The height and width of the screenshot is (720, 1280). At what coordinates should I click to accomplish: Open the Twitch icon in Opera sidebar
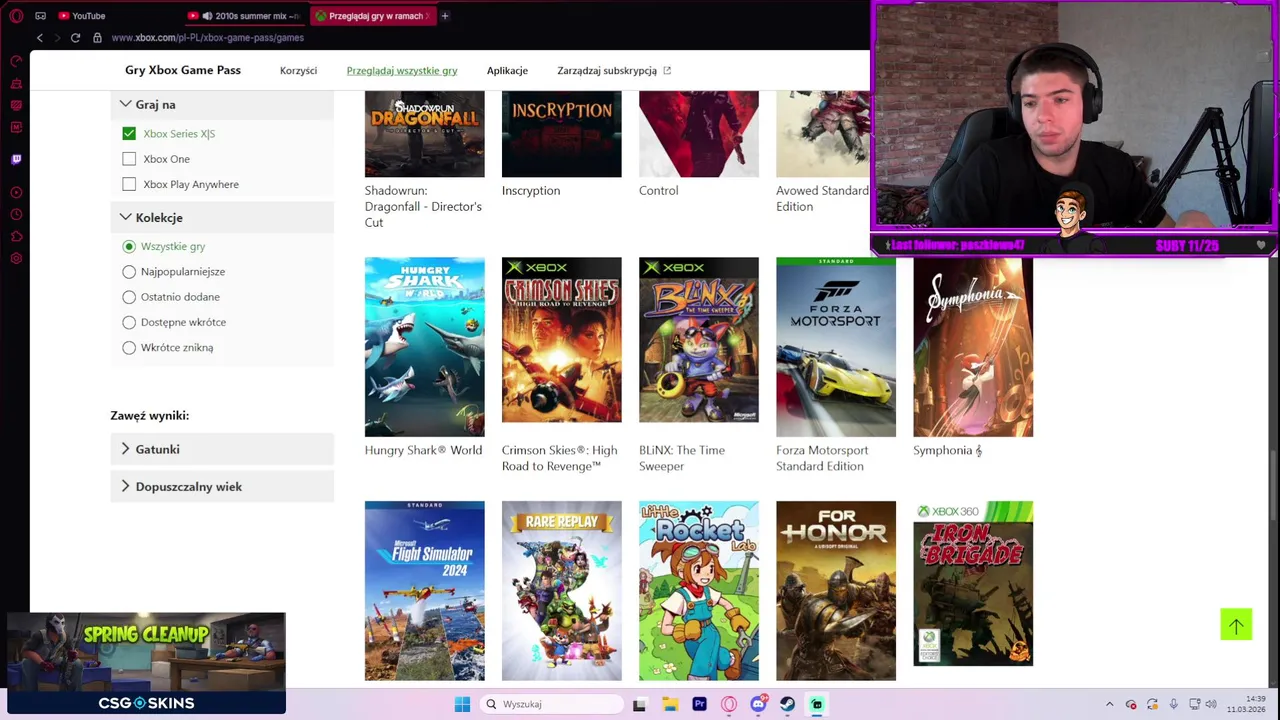(x=16, y=159)
